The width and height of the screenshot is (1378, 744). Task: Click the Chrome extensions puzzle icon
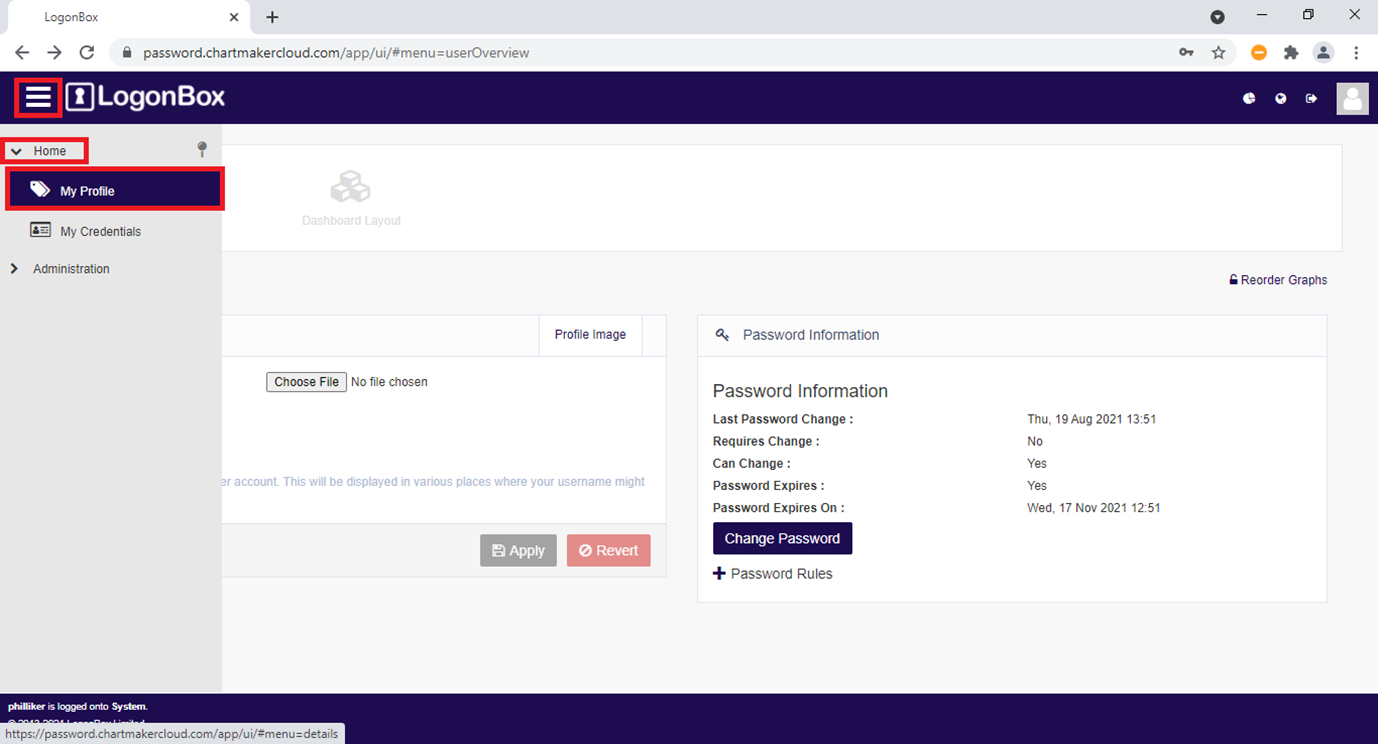click(1291, 53)
